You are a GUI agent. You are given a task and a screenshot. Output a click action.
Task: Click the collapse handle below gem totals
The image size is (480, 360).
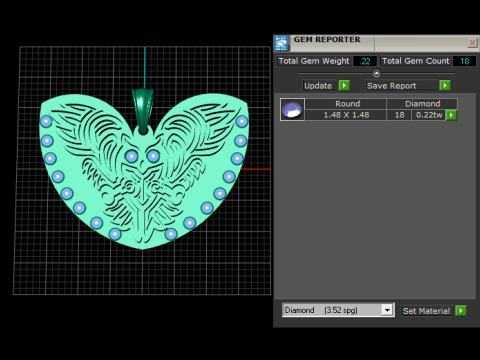(x=376, y=73)
